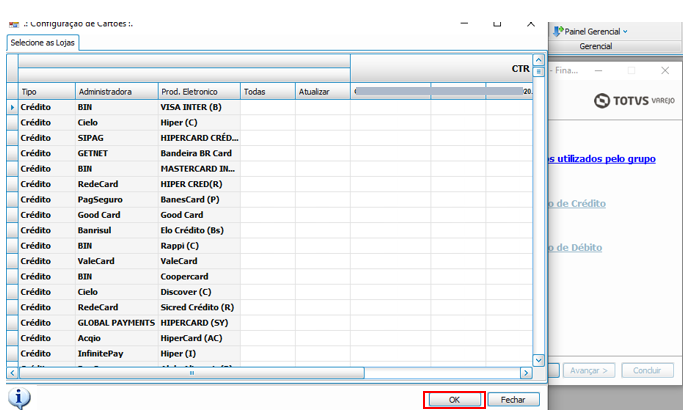Viewport: 683px width, 413px height.
Task: Click the horizontal scrollbar right arrow
Action: click(526, 373)
